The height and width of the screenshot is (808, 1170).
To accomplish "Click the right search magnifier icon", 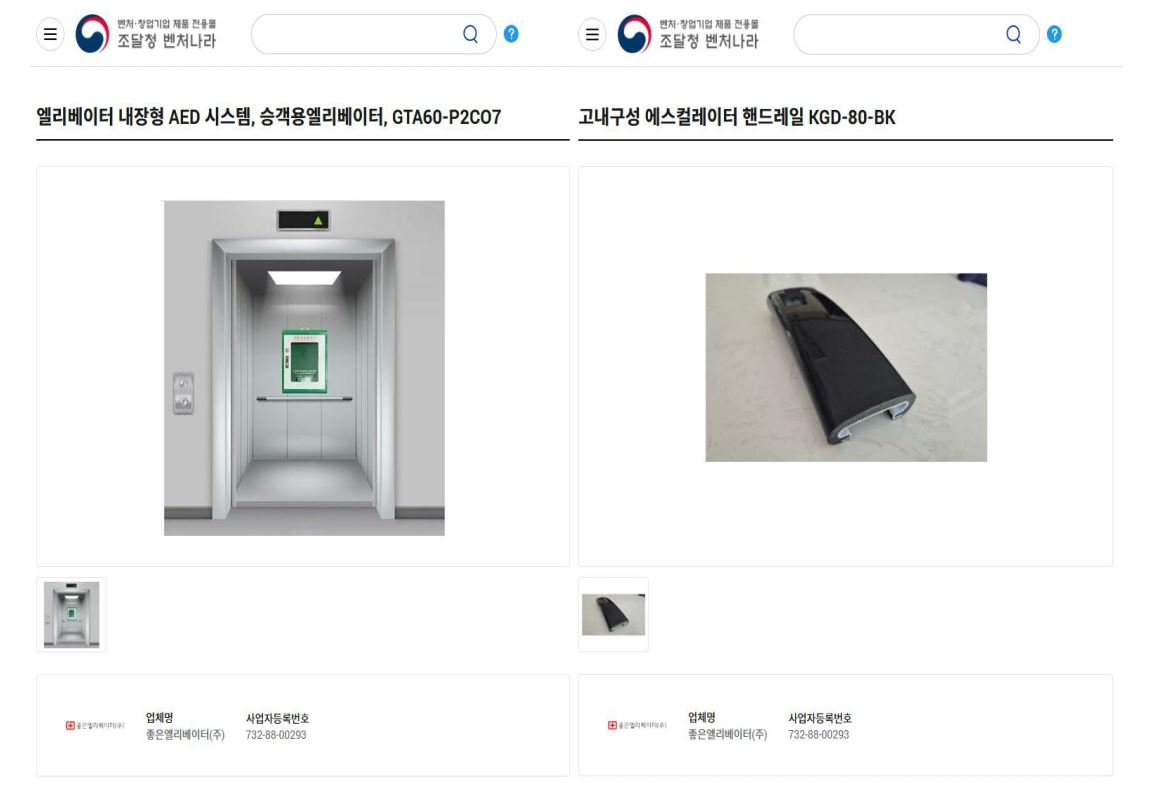I will pos(1013,34).
